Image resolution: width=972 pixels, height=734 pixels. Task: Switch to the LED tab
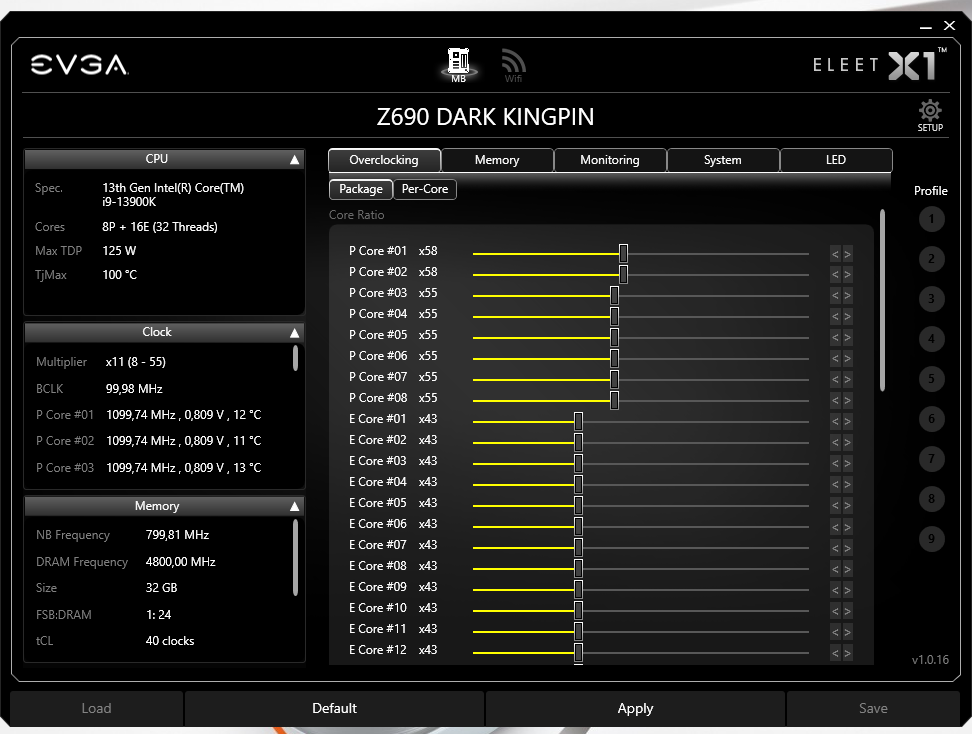point(836,159)
